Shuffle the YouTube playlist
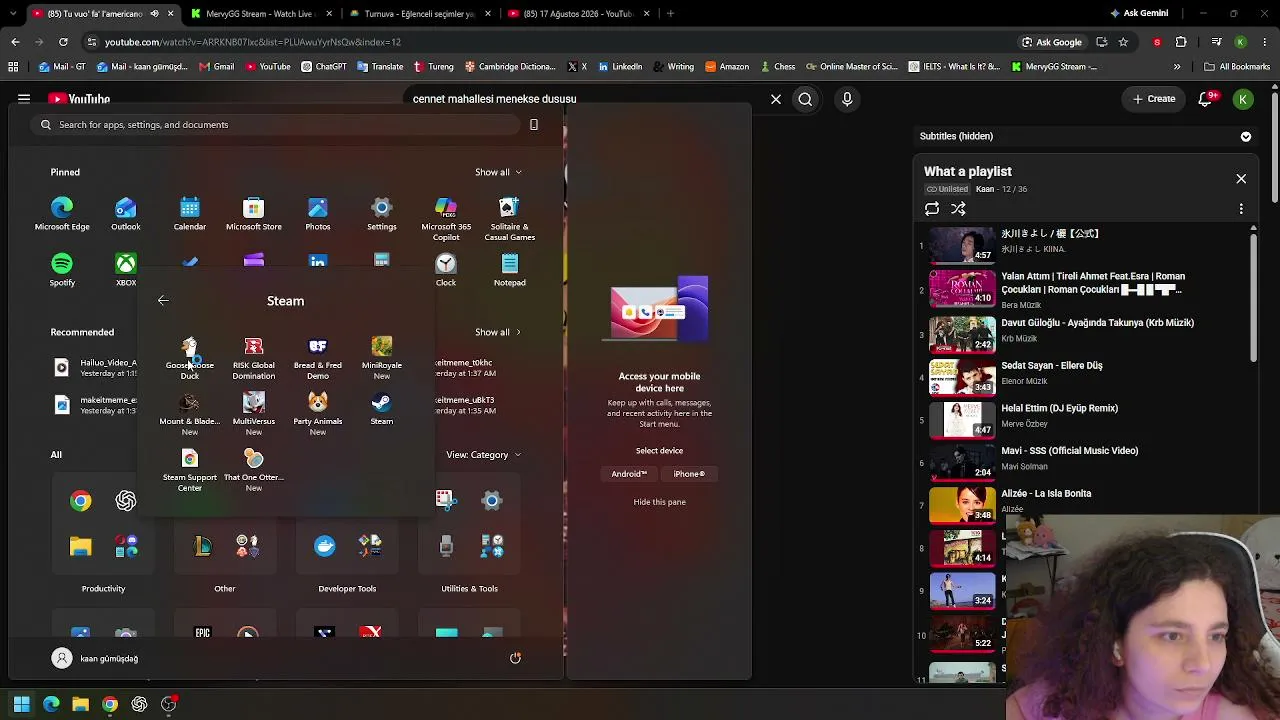This screenshot has height=720, width=1280. click(958, 209)
